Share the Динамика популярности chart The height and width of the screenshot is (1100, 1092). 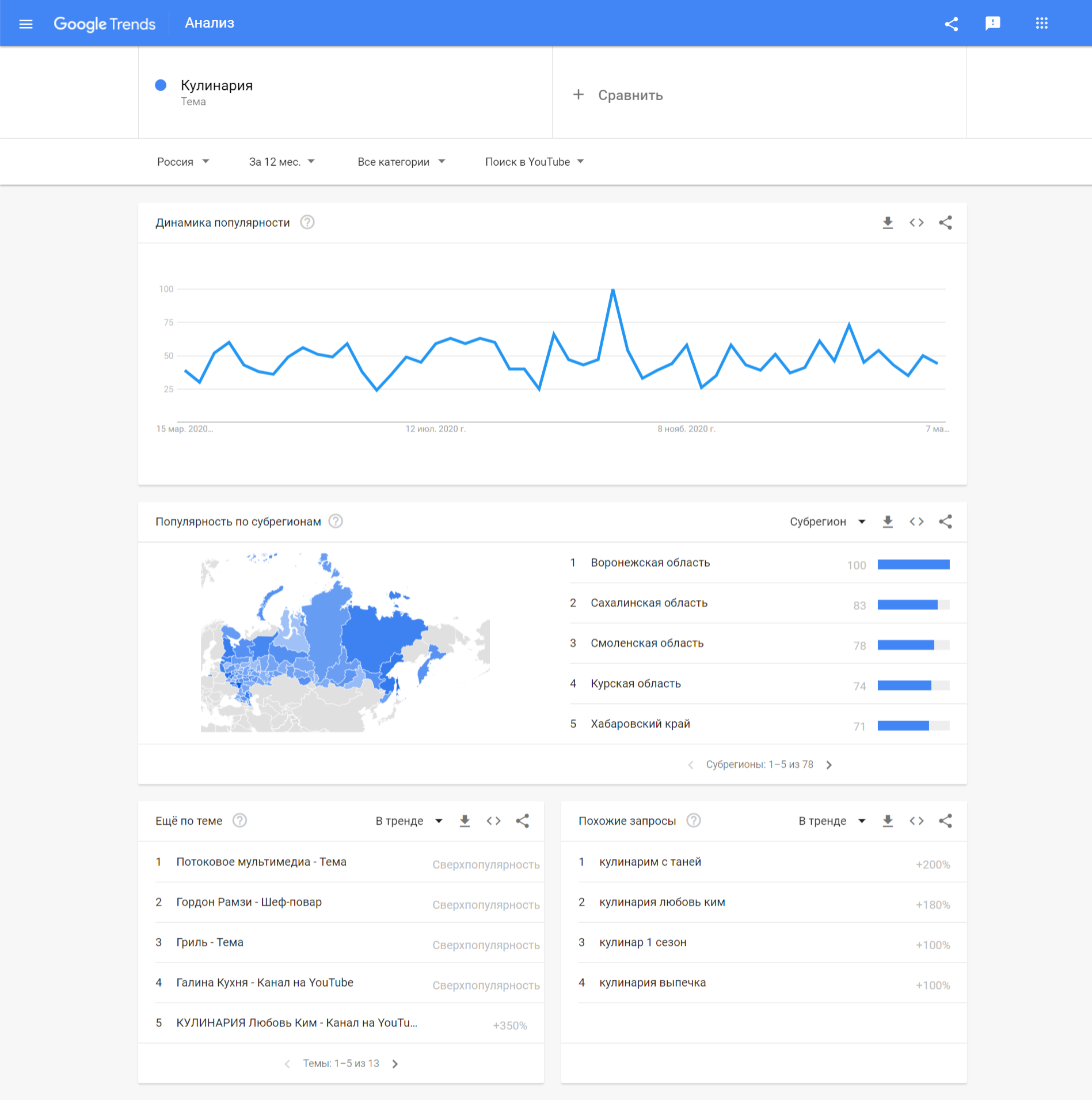pos(945,223)
